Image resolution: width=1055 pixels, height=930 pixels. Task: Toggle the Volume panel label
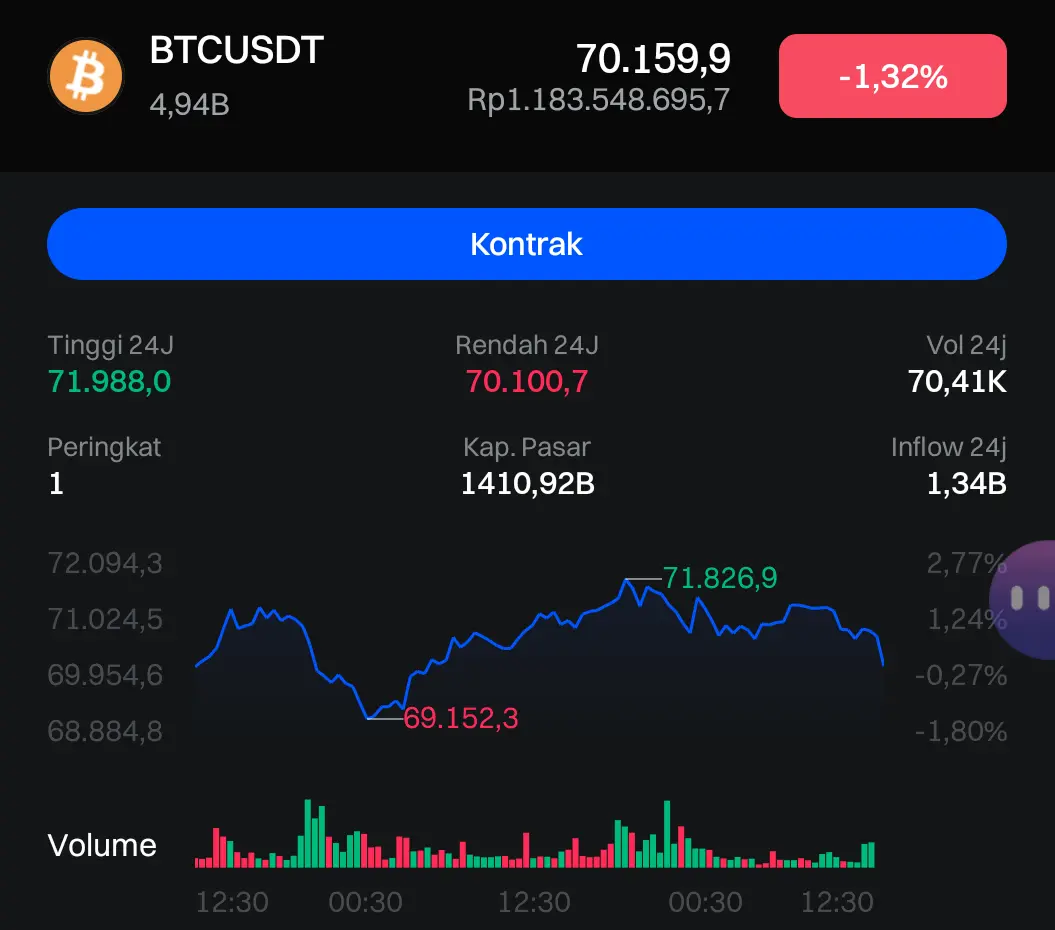coord(102,845)
